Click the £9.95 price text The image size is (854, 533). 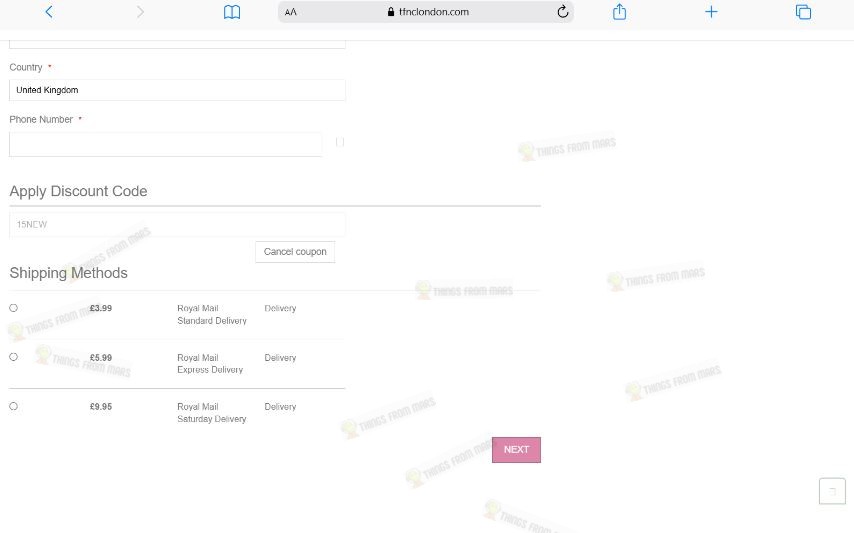(x=101, y=407)
